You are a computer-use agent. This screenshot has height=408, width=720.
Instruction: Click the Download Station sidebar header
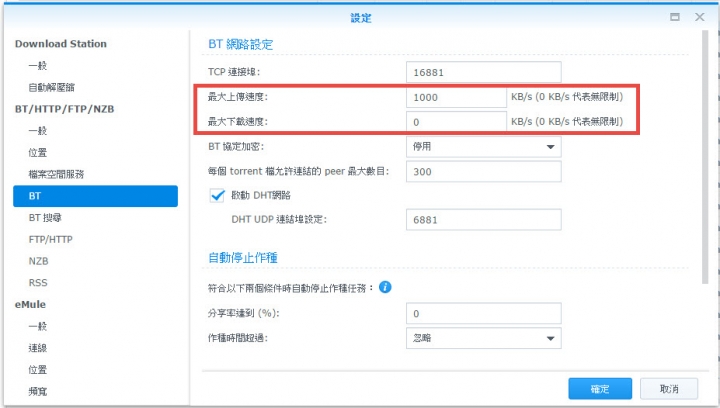pos(61,44)
